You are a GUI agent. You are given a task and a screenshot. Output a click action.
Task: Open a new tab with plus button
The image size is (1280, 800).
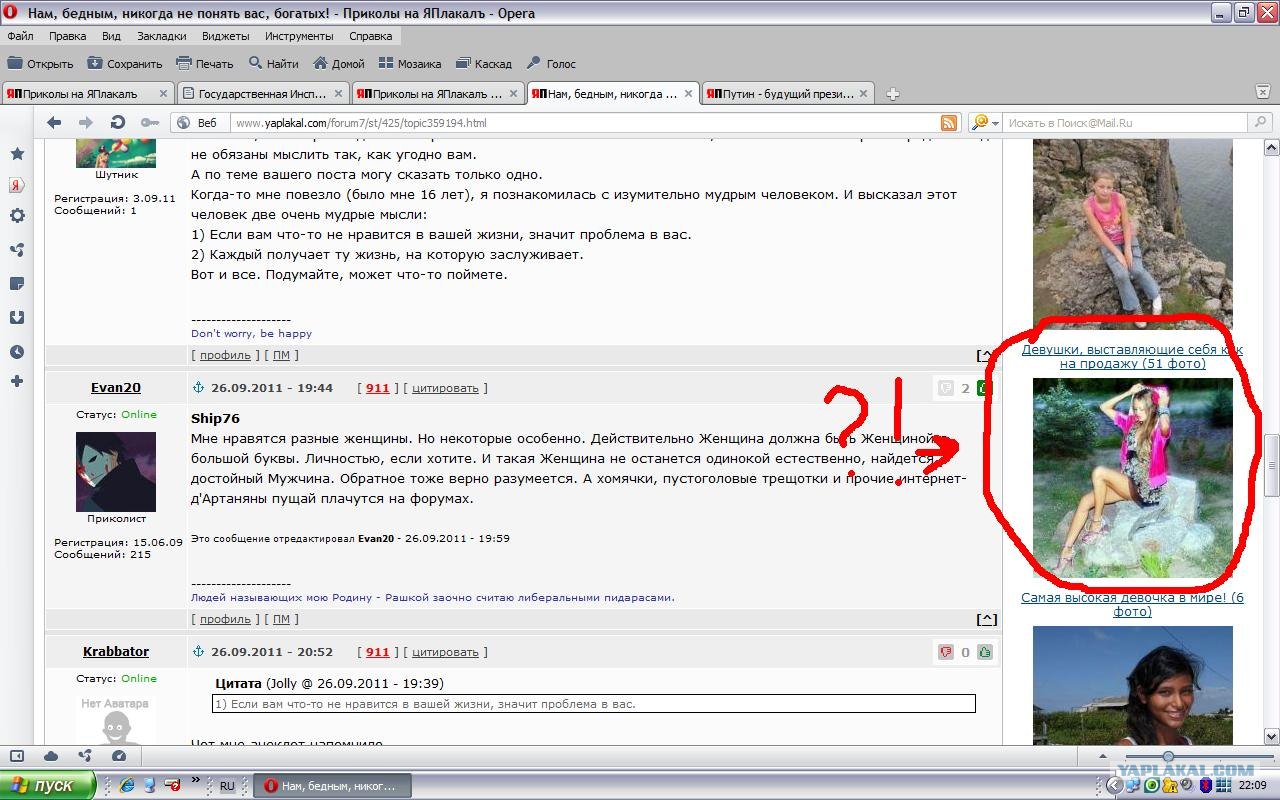[x=892, y=94]
